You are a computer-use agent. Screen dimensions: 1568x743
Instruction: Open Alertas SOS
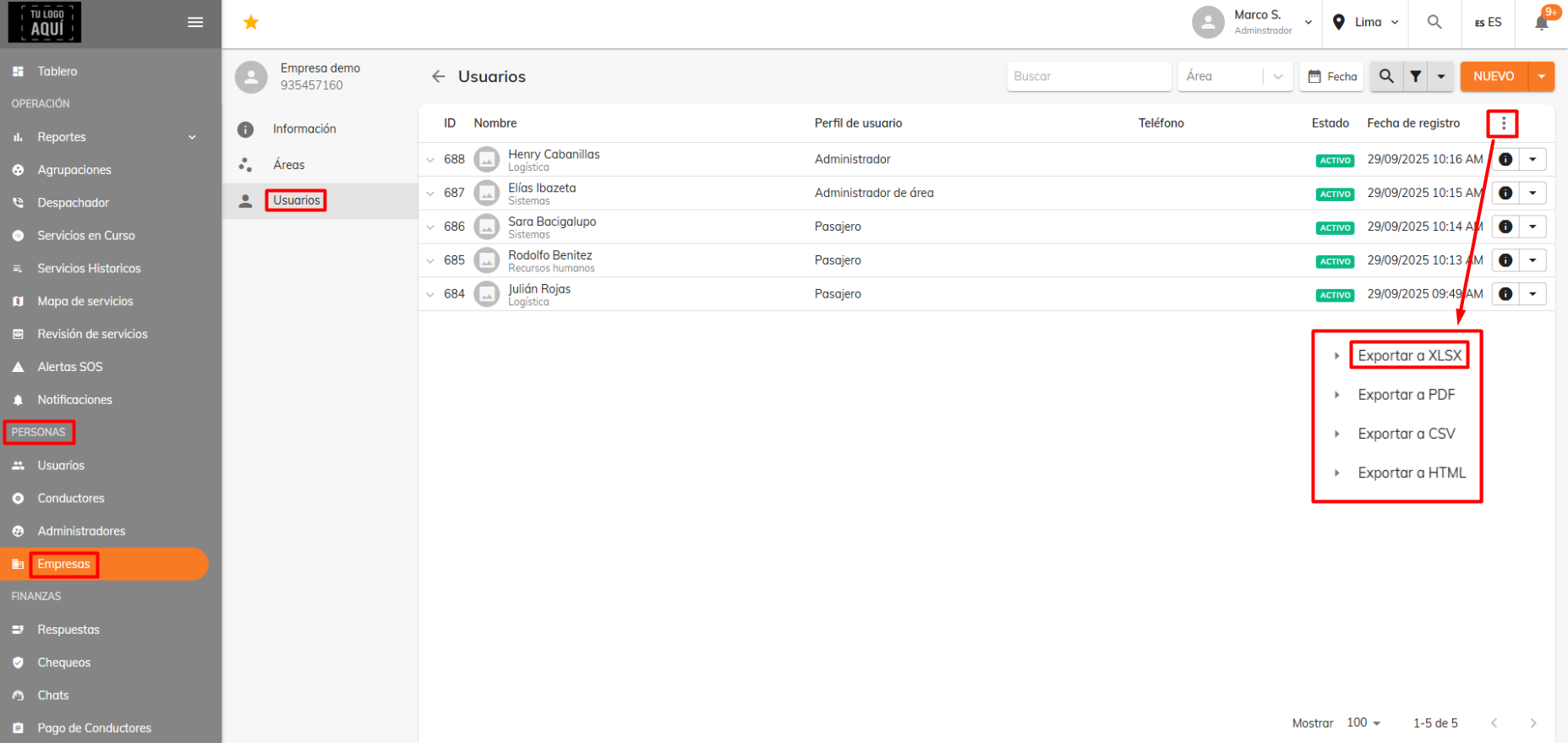point(70,367)
